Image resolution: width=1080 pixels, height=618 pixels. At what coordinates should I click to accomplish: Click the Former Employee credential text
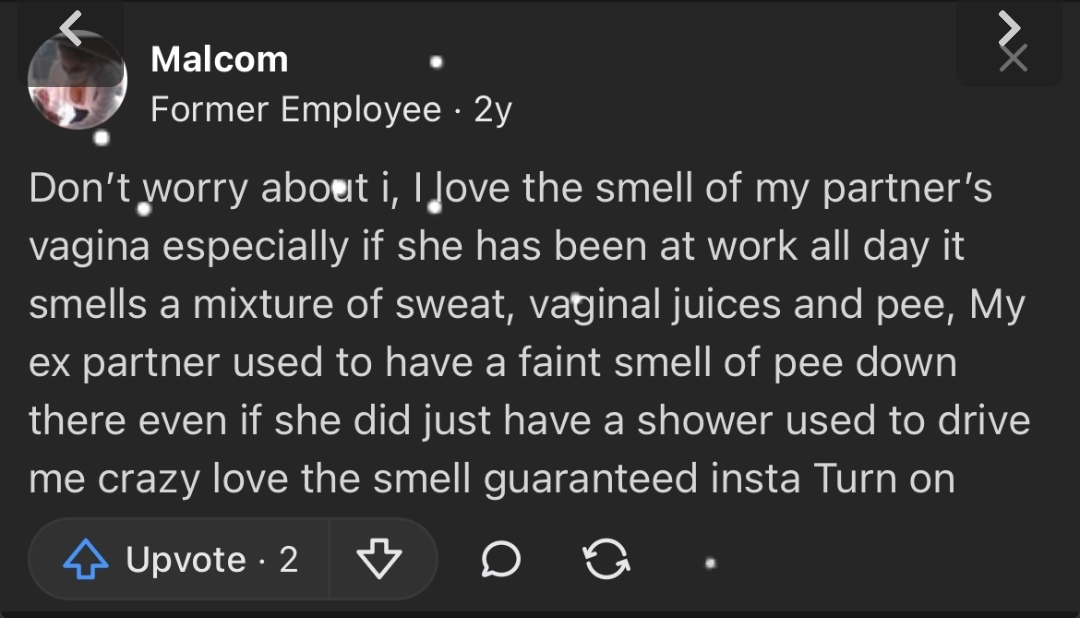(295, 109)
